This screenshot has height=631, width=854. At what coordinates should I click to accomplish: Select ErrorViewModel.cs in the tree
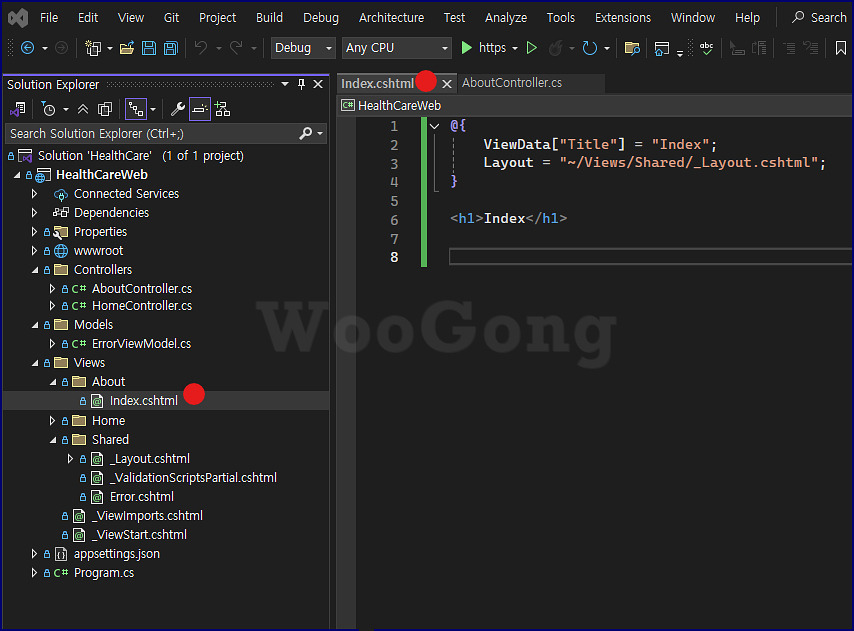(141, 344)
